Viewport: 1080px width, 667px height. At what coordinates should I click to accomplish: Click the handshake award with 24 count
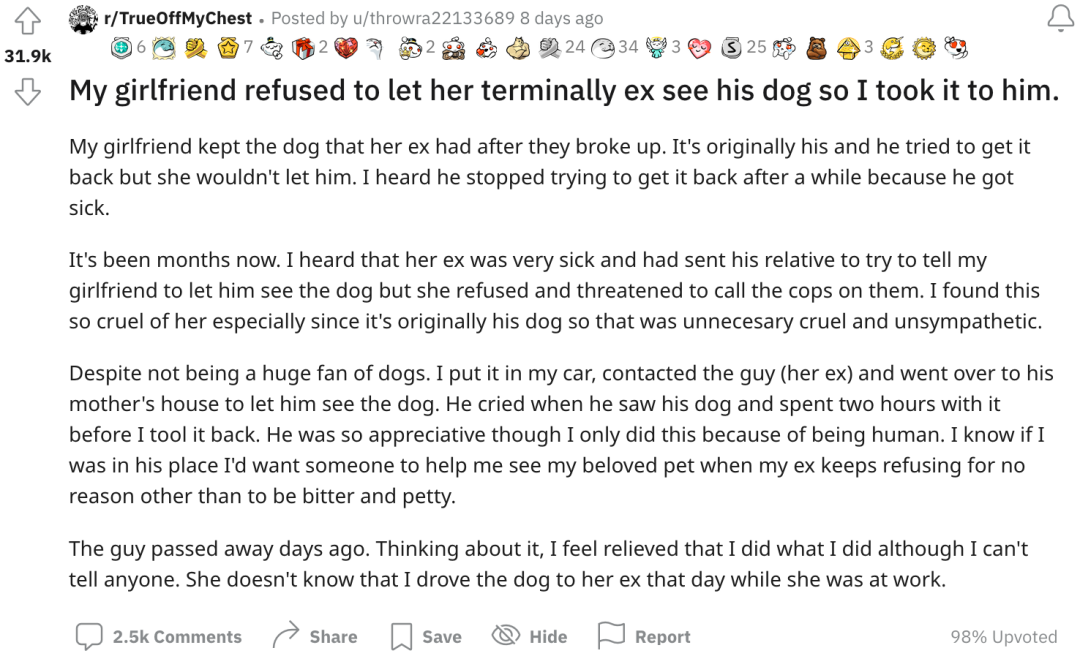click(550, 48)
